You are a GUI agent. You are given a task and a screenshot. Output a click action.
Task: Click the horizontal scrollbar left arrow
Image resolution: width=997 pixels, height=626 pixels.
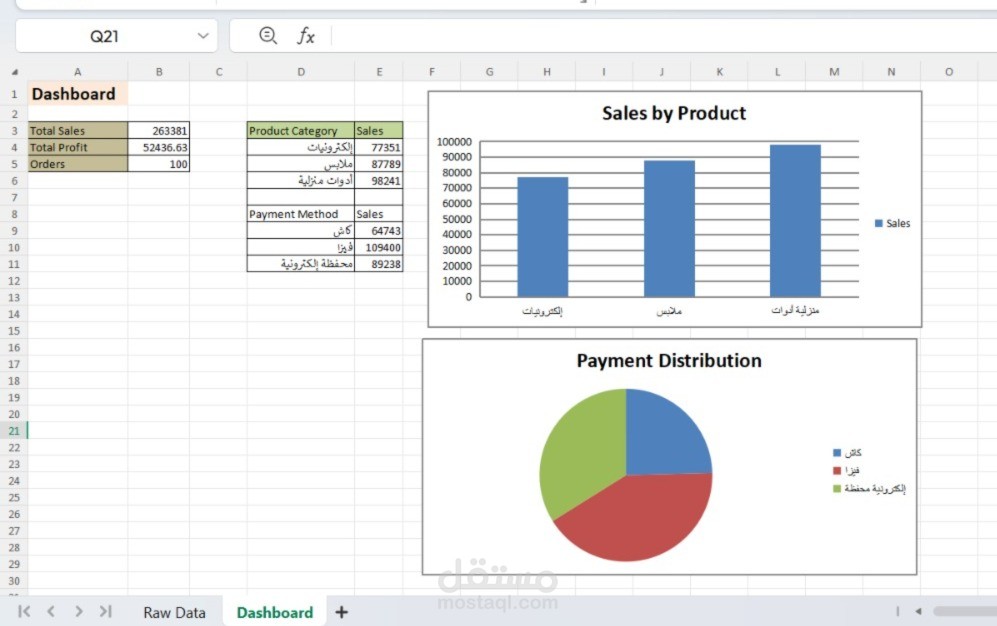pyautogui.click(x=918, y=611)
